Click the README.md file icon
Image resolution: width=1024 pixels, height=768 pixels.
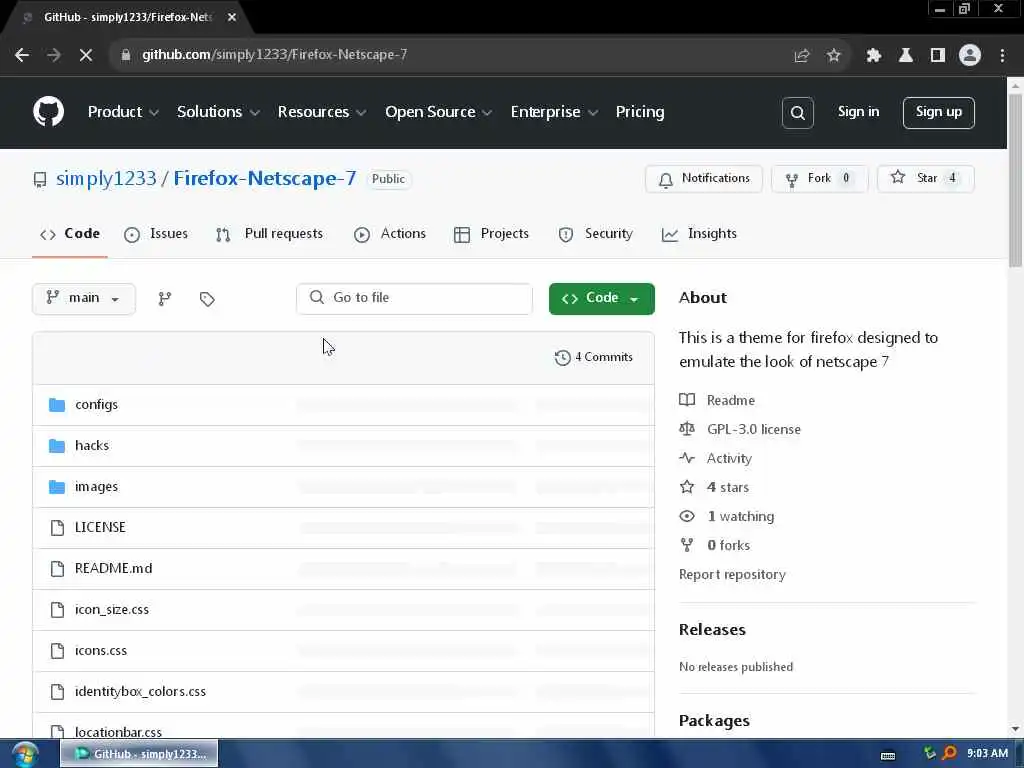pos(57,569)
